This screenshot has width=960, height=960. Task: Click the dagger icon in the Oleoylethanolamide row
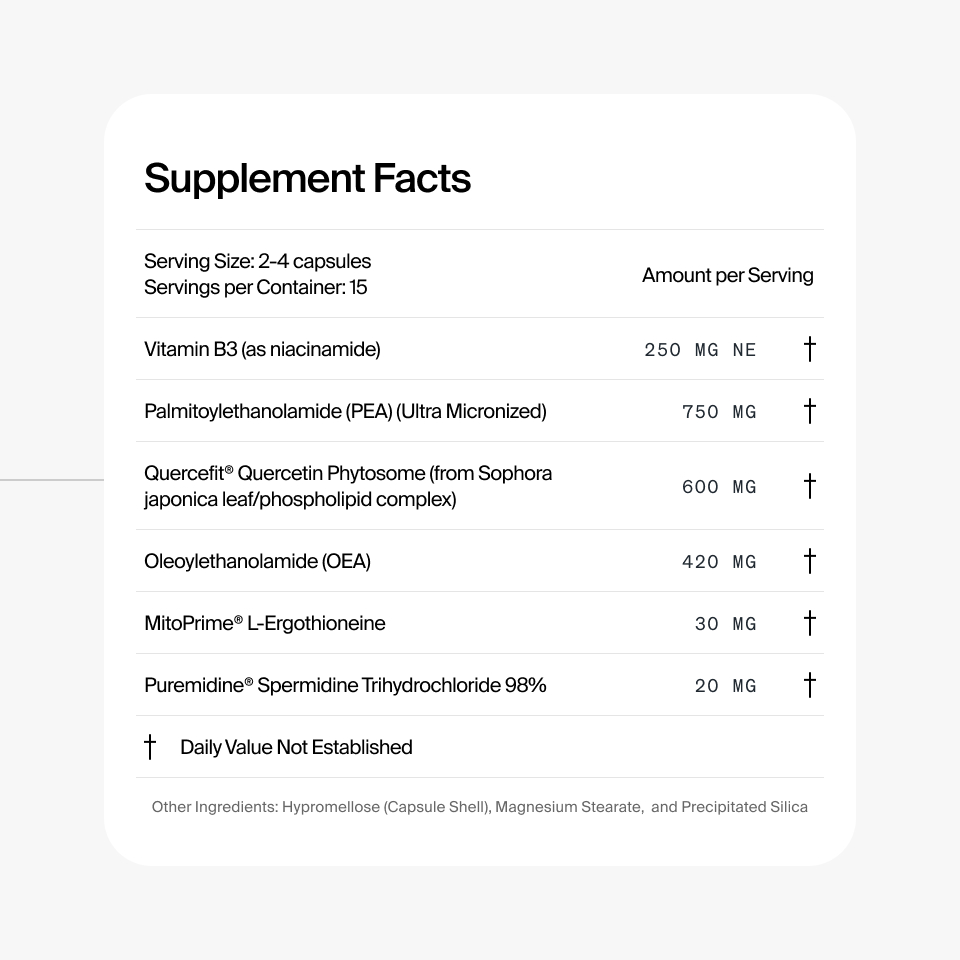tap(809, 561)
